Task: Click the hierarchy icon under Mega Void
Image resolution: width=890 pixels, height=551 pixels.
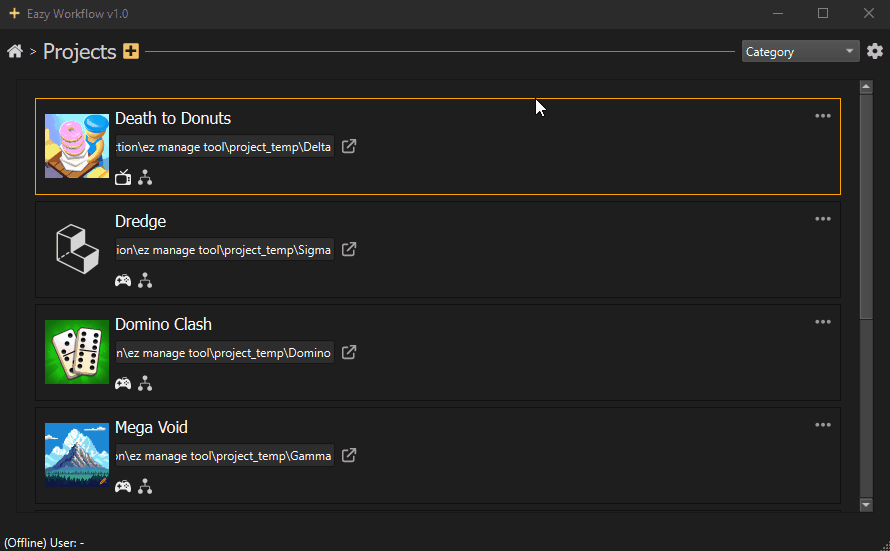Action: point(145,486)
